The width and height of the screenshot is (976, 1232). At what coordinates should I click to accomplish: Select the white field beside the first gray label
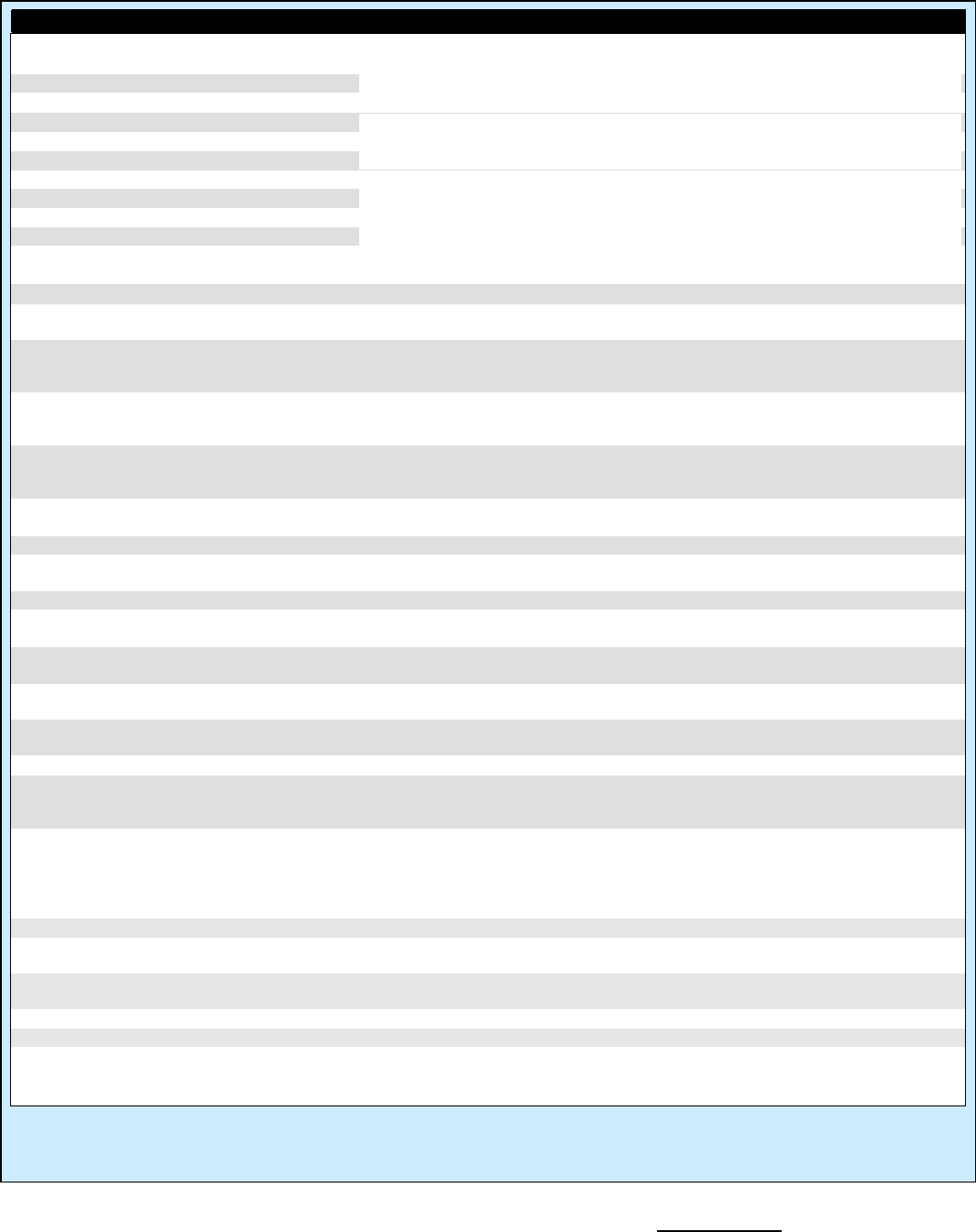[660, 83]
